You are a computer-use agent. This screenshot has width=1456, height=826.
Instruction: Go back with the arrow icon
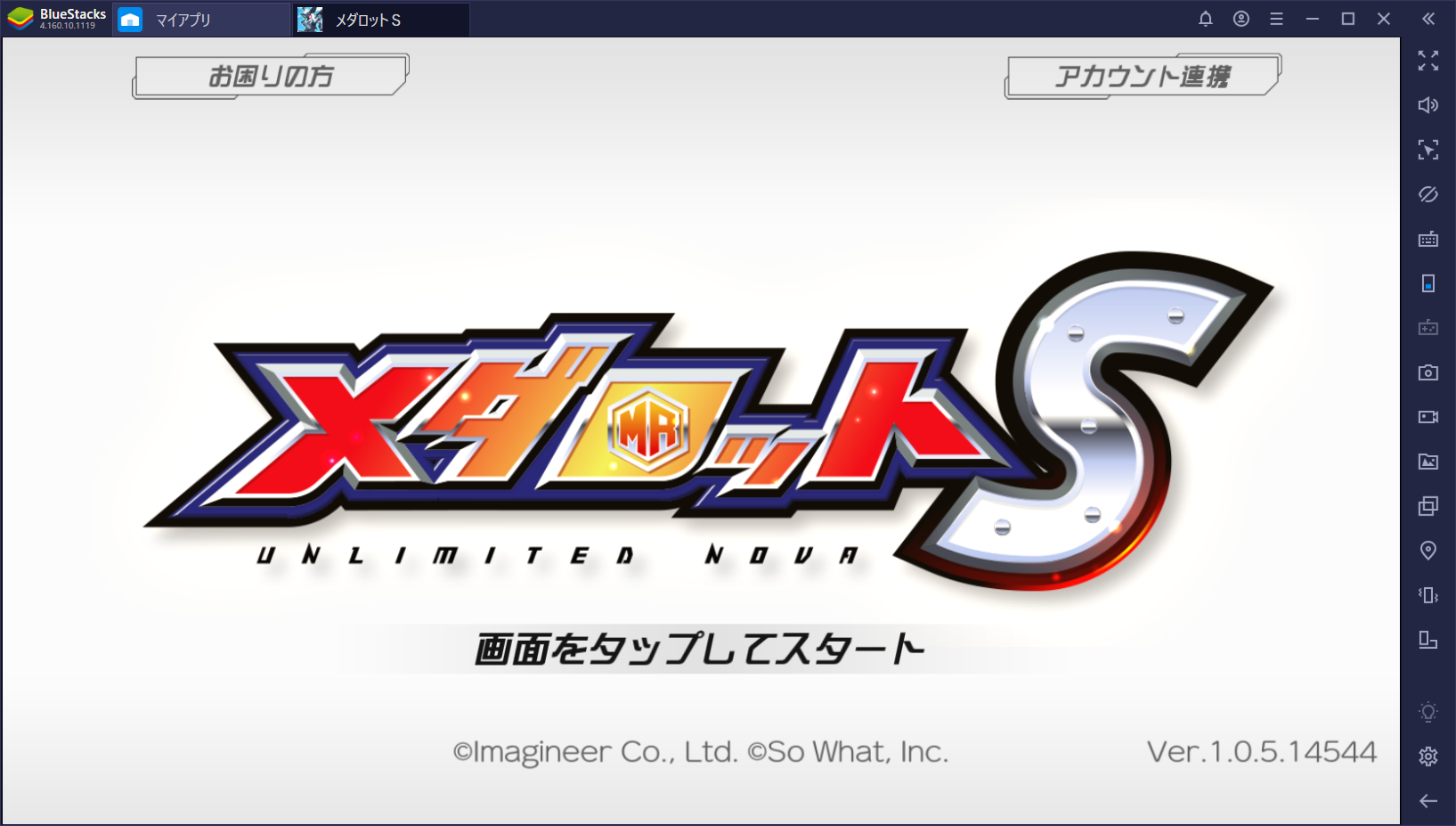(x=1428, y=801)
